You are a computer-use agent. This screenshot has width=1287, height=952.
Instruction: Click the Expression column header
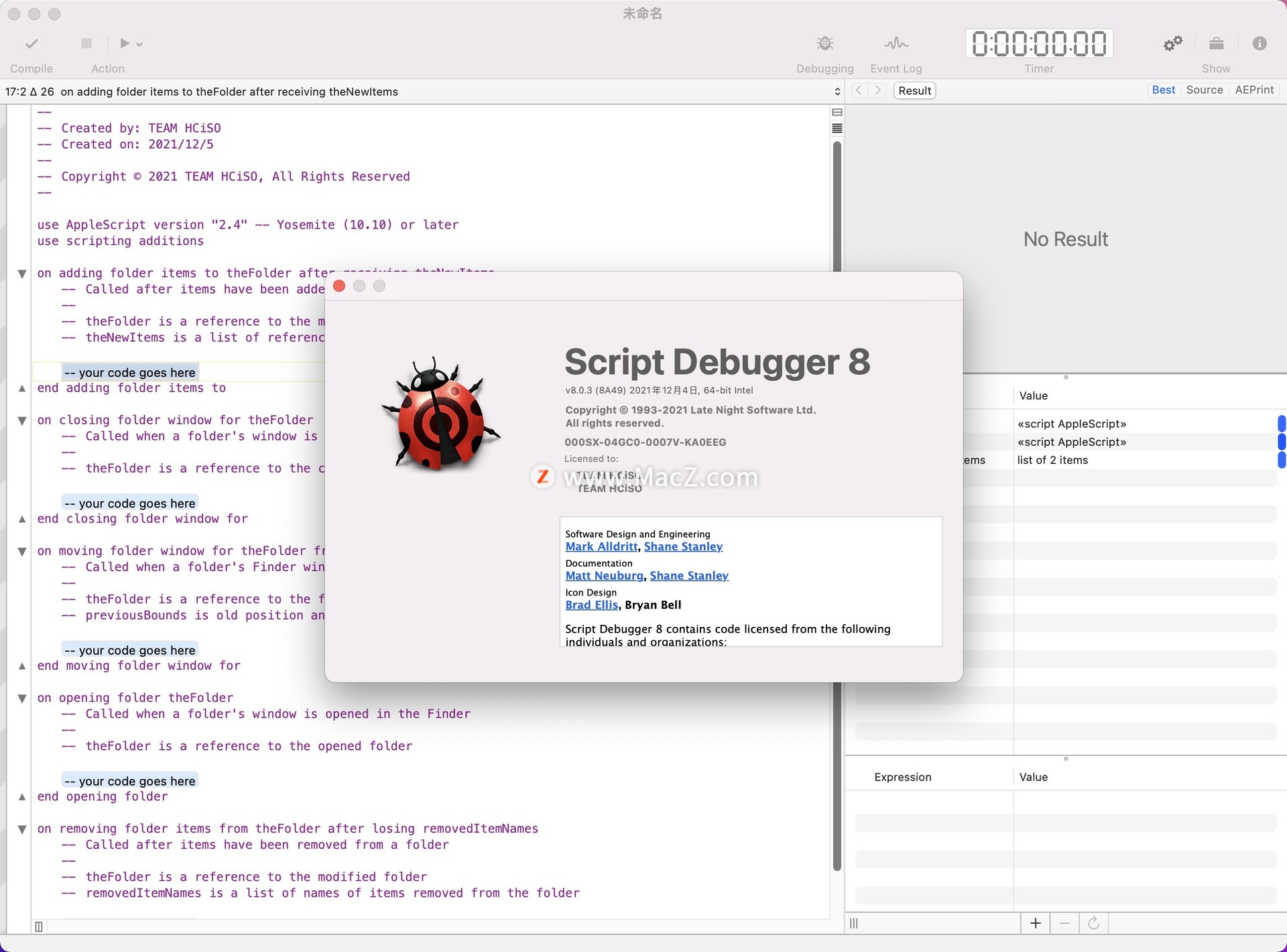pyautogui.click(x=902, y=777)
